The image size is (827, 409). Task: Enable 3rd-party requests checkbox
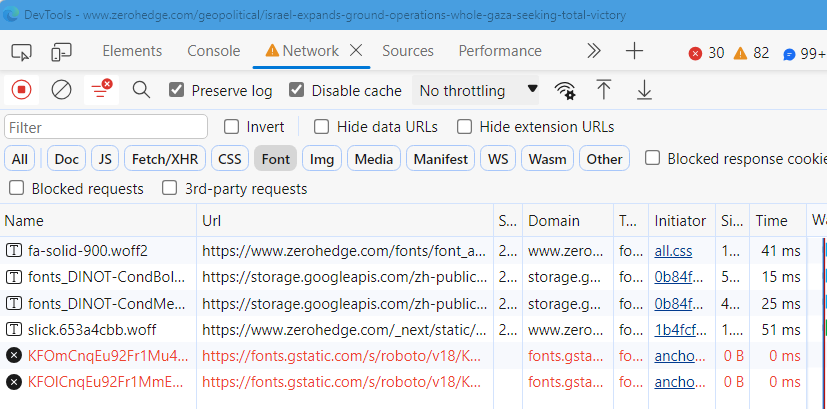169,188
